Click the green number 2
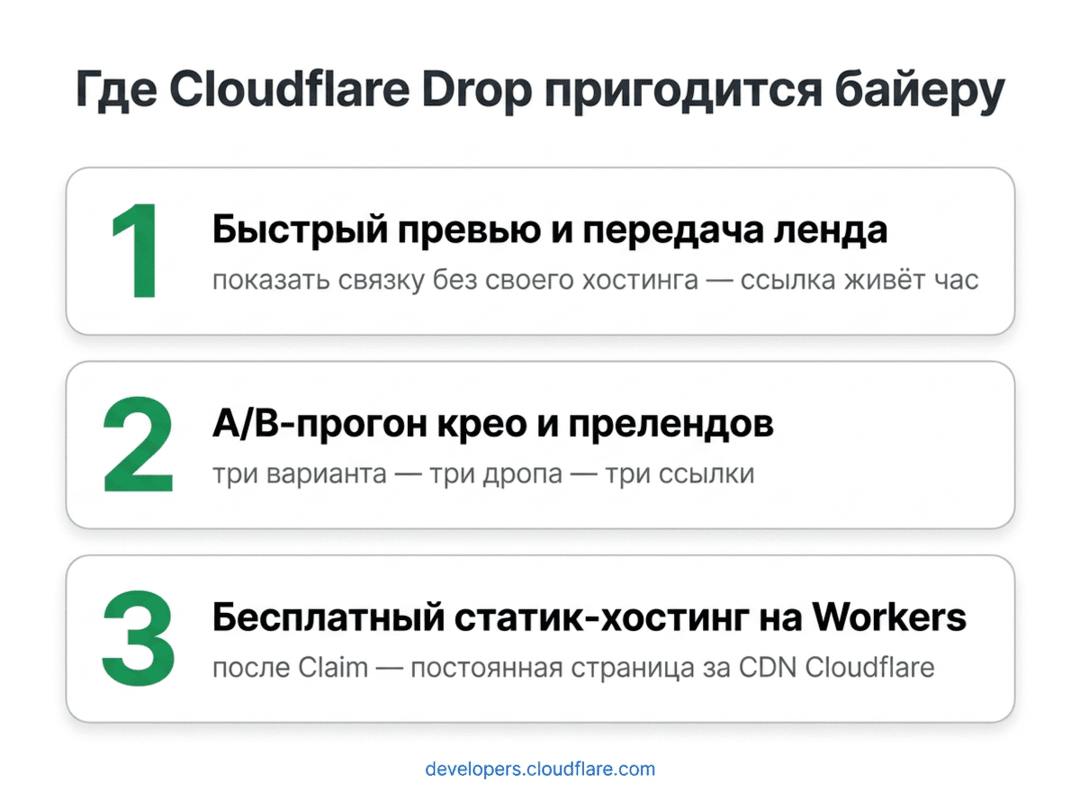1080x810 pixels. click(138, 444)
